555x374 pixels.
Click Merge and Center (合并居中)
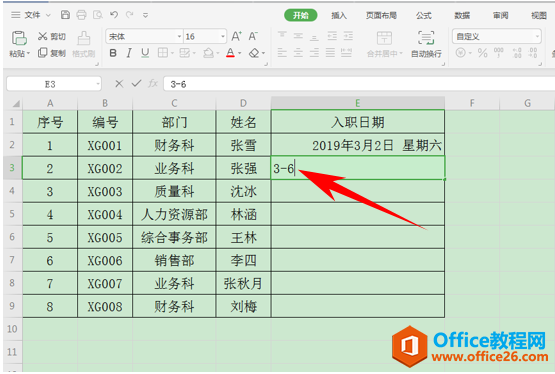click(x=384, y=44)
